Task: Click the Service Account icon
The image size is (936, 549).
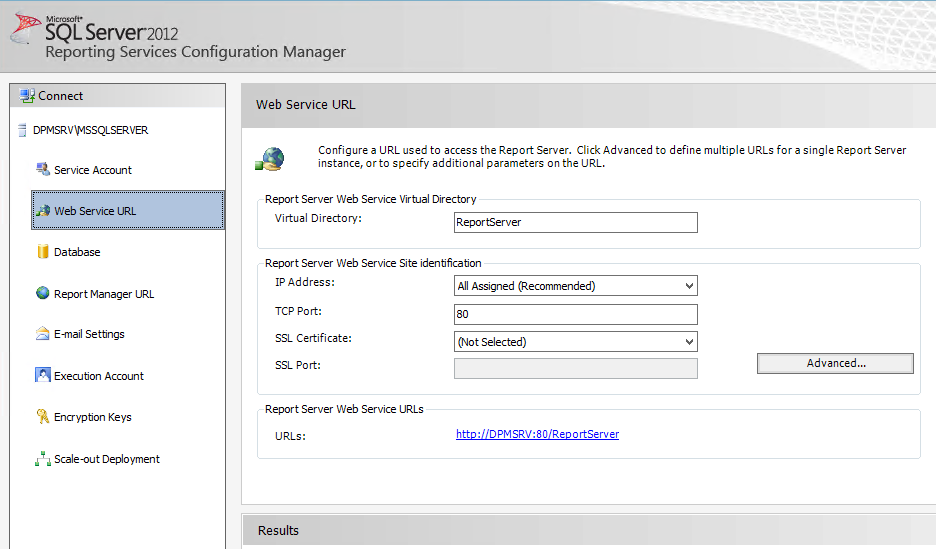Action: [43, 169]
